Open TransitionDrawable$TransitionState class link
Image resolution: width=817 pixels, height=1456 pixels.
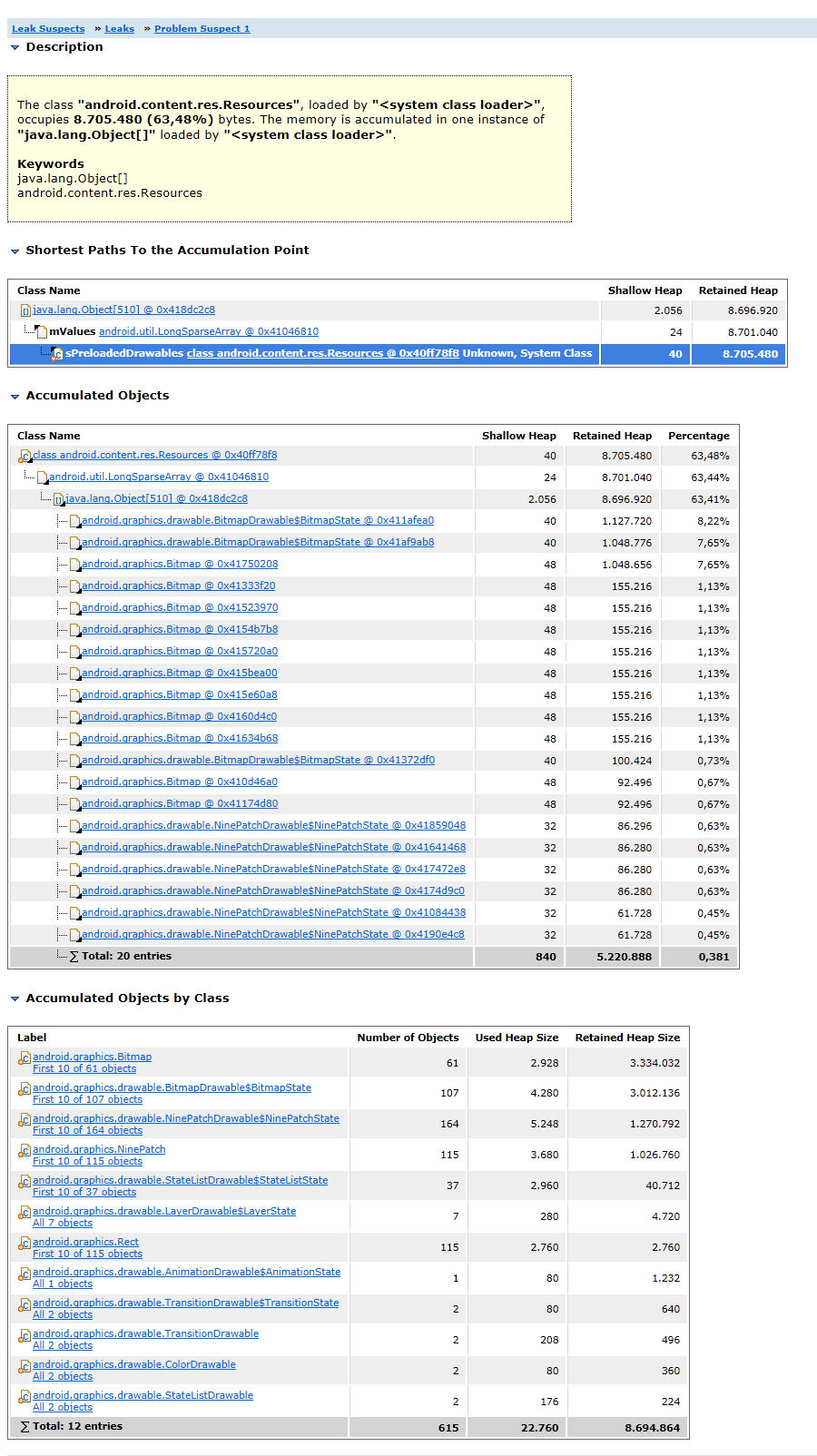[x=185, y=1303]
